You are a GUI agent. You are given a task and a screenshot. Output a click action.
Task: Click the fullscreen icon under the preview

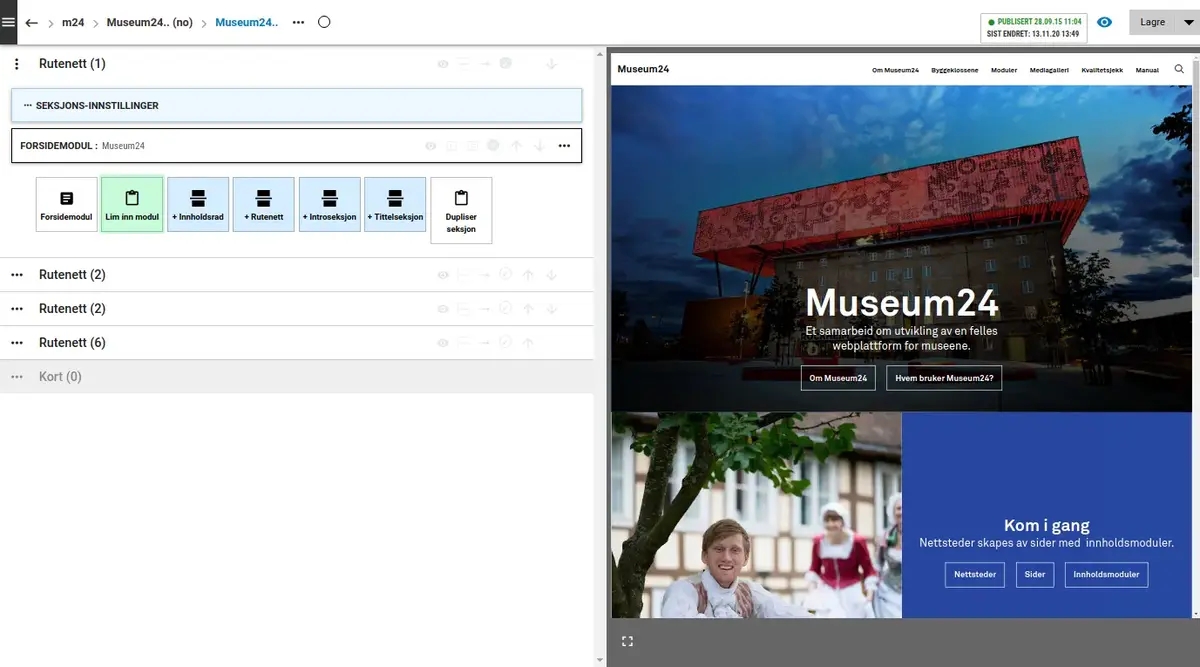(x=628, y=641)
